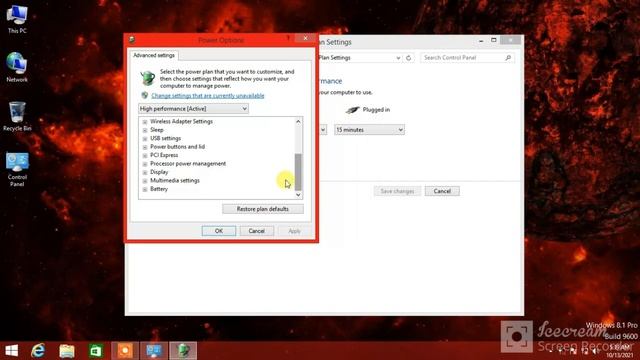Expand the Battery node
The height and width of the screenshot is (360, 640).
point(145,189)
